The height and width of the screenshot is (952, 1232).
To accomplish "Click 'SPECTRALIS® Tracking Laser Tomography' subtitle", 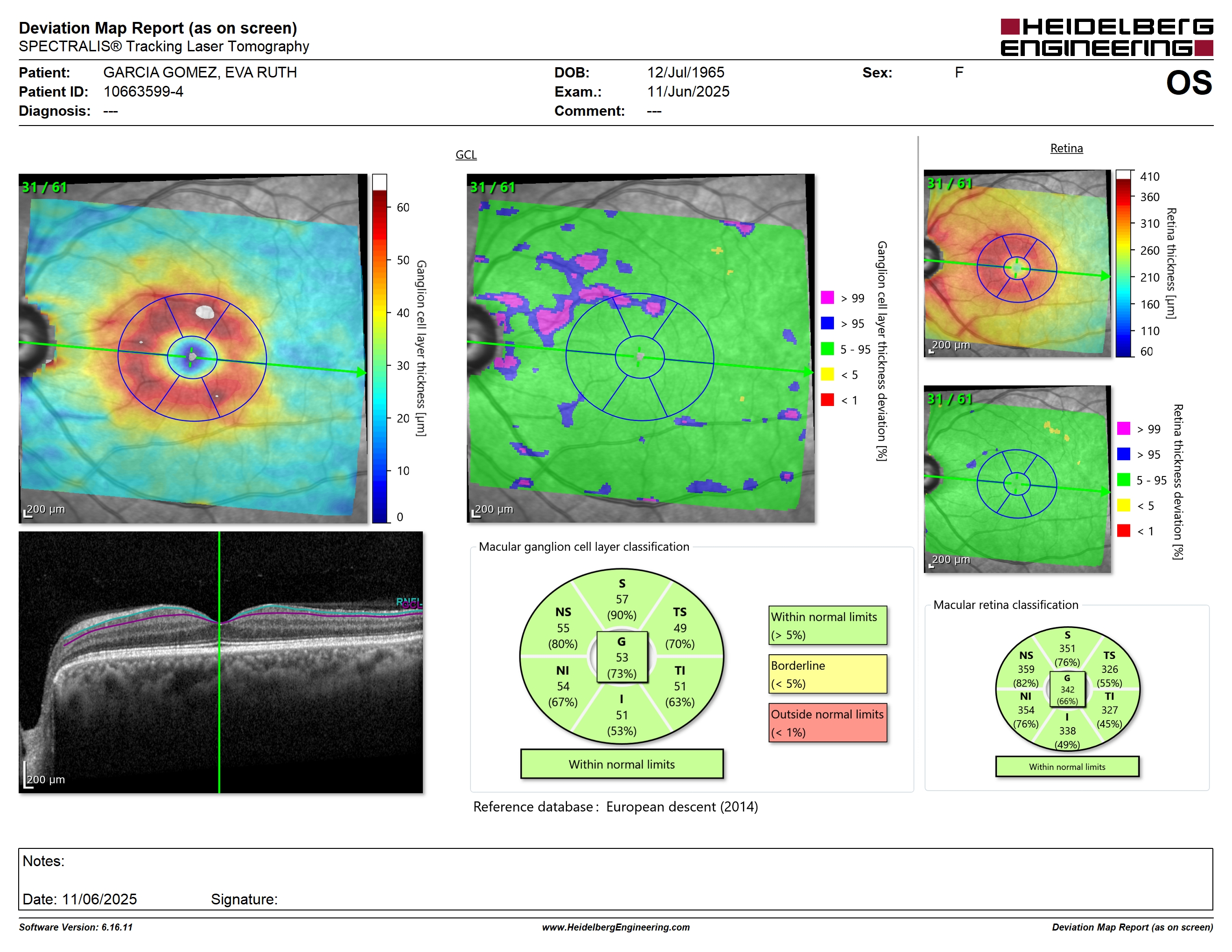I will (164, 46).
